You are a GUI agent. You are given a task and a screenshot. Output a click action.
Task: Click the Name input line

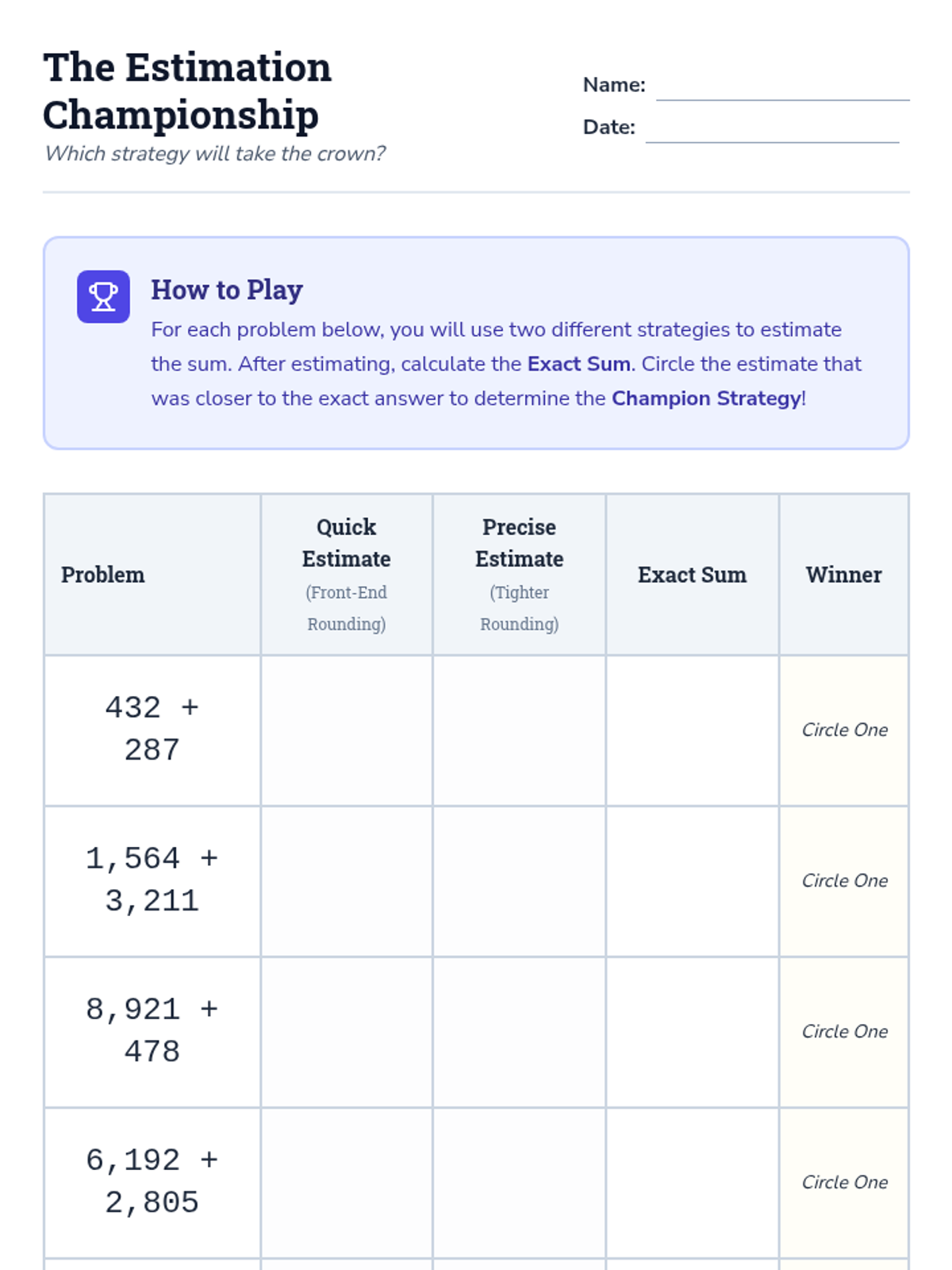click(x=782, y=87)
